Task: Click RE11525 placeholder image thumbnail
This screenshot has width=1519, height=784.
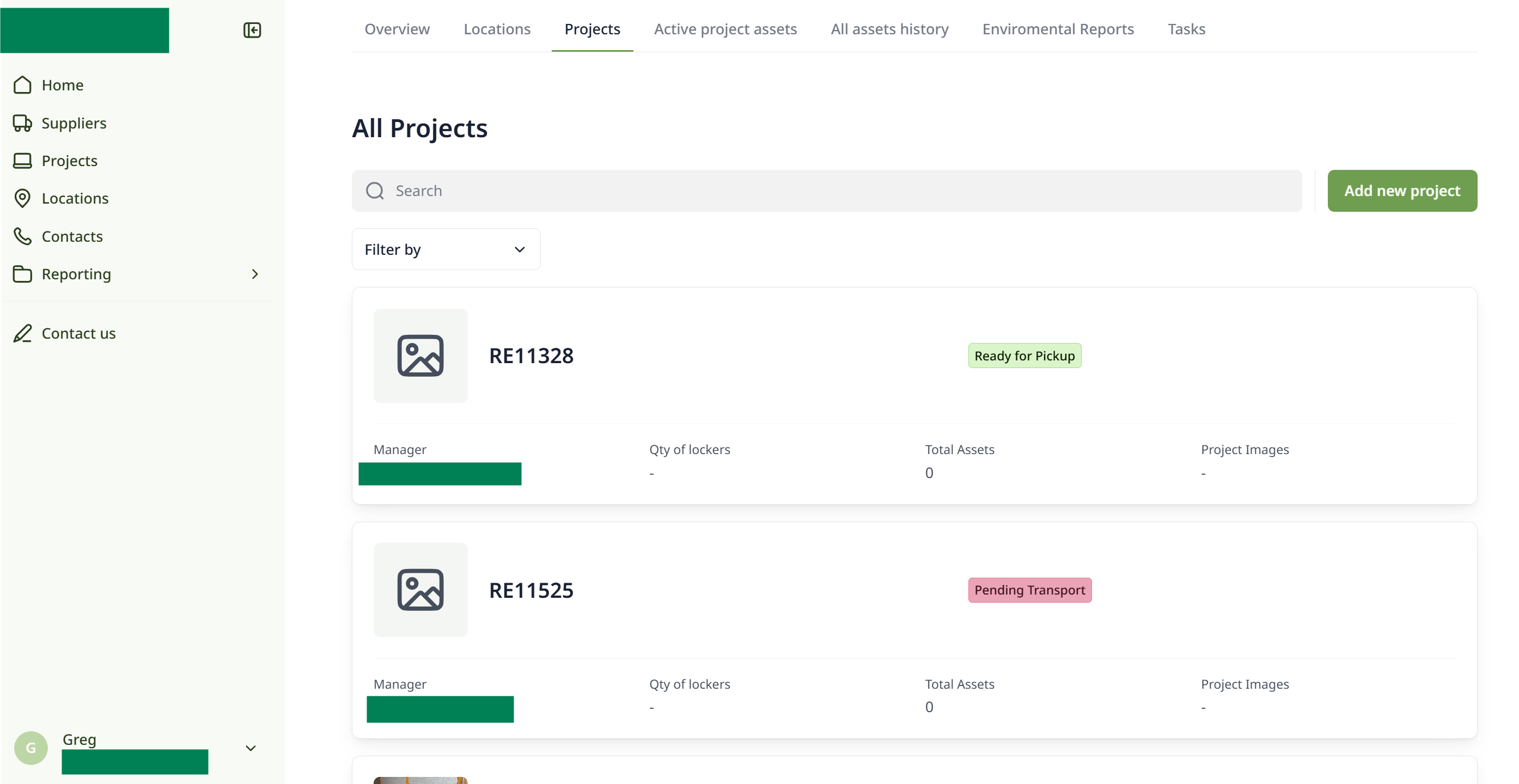Action: click(420, 590)
